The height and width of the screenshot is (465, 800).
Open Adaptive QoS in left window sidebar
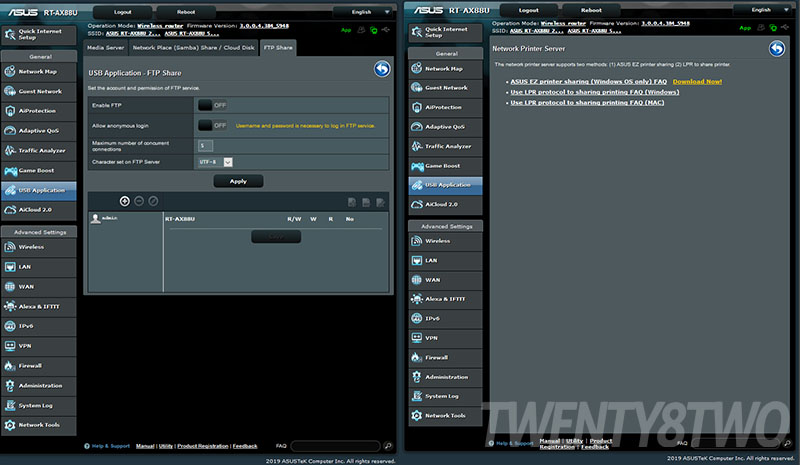tap(39, 131)
